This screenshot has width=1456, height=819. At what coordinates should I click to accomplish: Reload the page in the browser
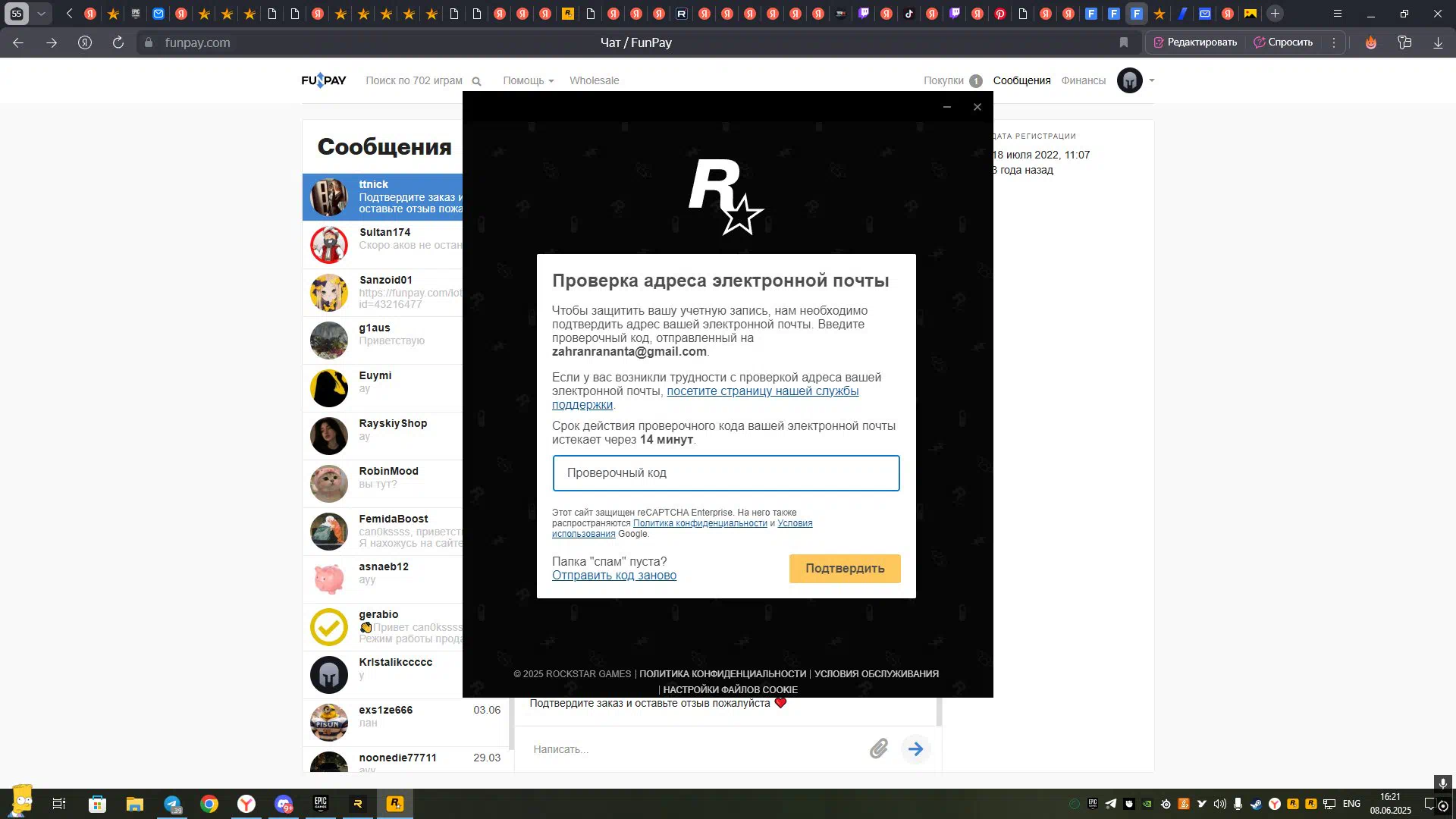pos(118,42)
